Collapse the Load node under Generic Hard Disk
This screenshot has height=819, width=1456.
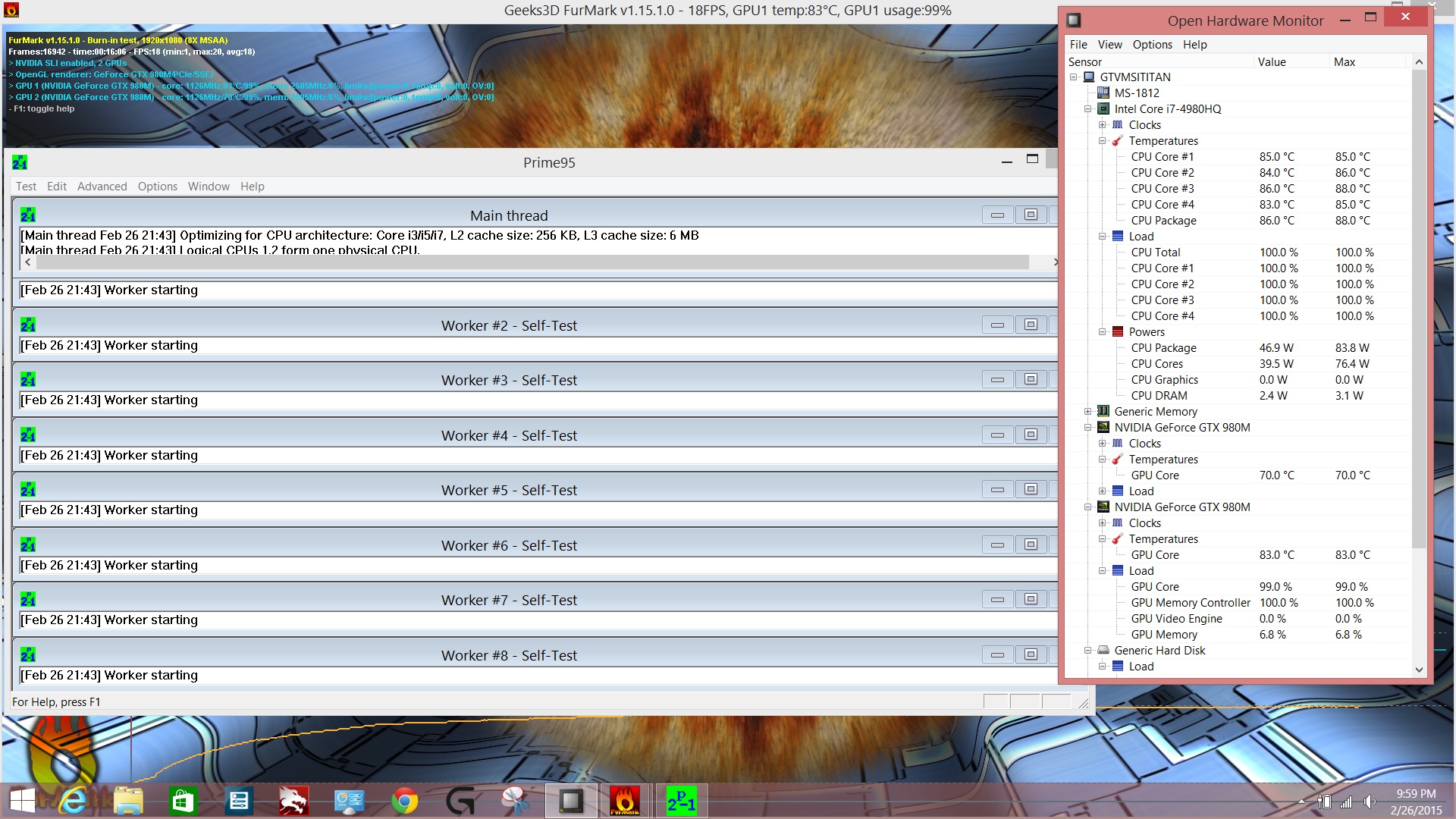(x=1103, y=667)
